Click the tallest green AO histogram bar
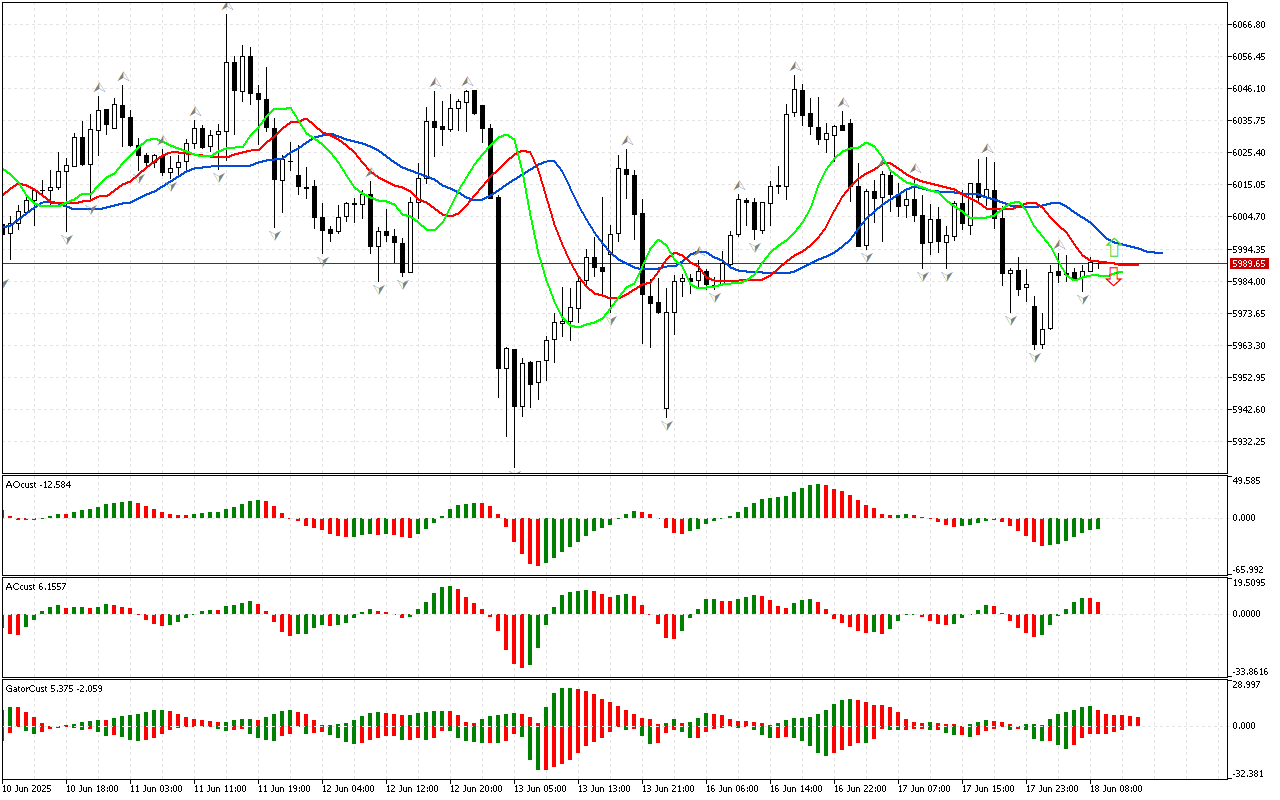This screenshot has height=800, width=1280. pyautogui.click(x=817, y=501)
